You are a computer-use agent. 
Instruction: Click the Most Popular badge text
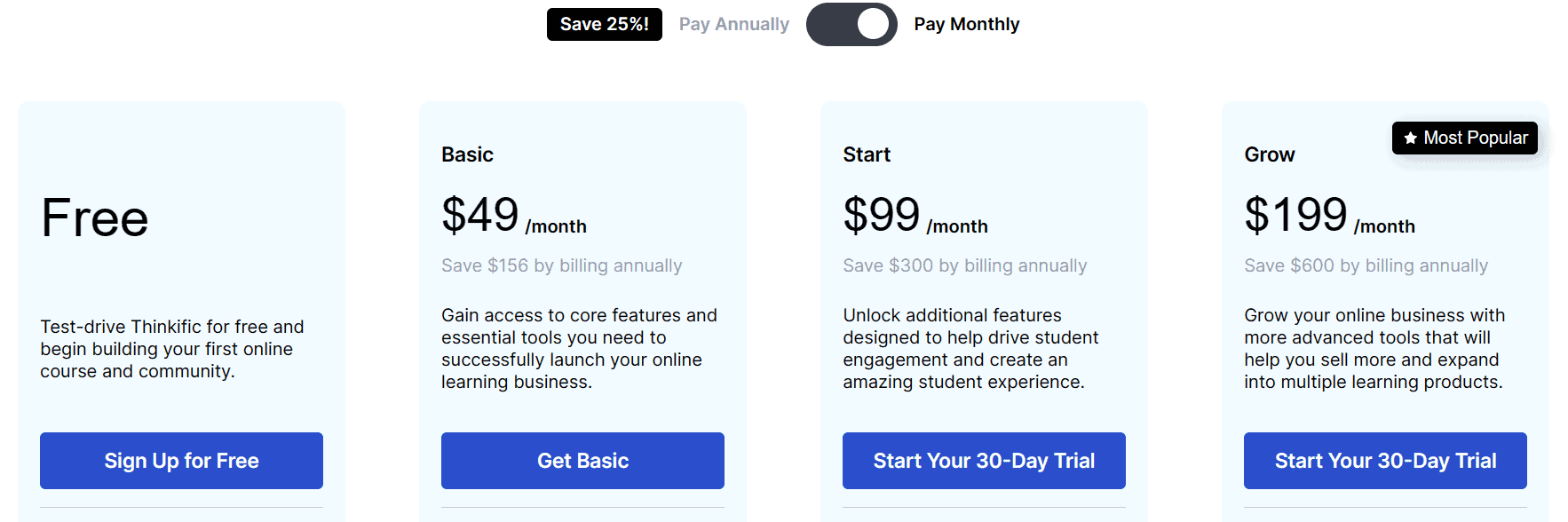1476,138
